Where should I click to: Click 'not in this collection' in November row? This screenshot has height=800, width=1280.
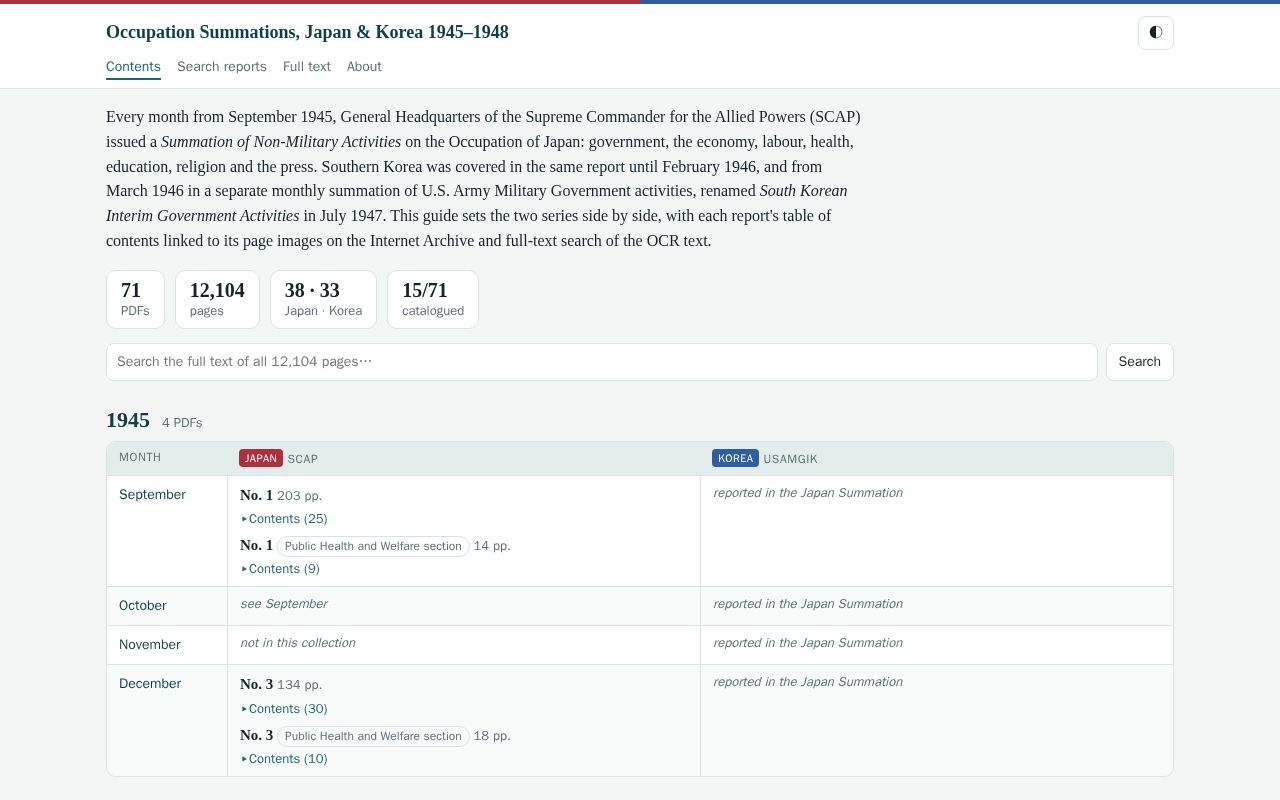(298, 643)
